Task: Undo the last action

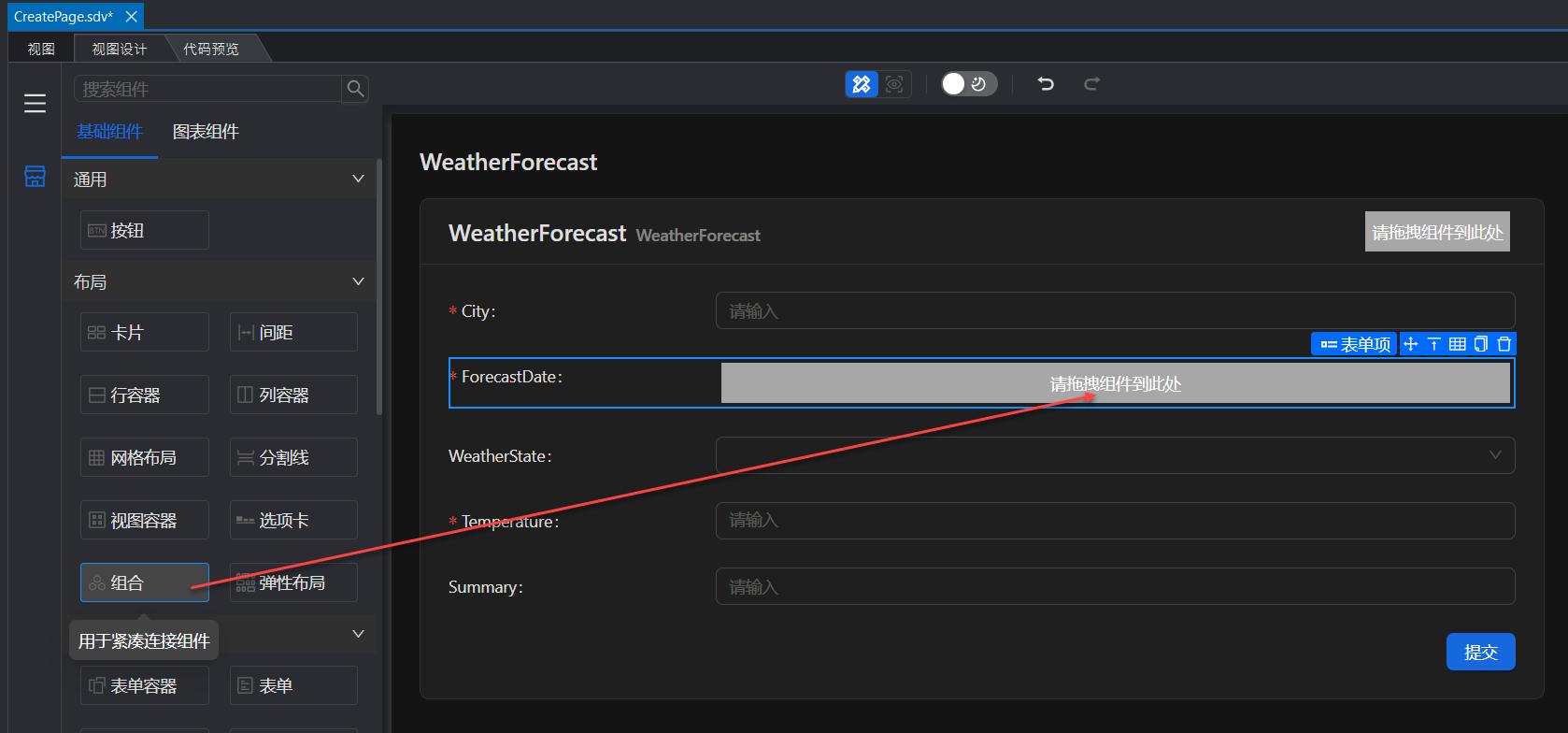Action: (x=1046, y=84)
